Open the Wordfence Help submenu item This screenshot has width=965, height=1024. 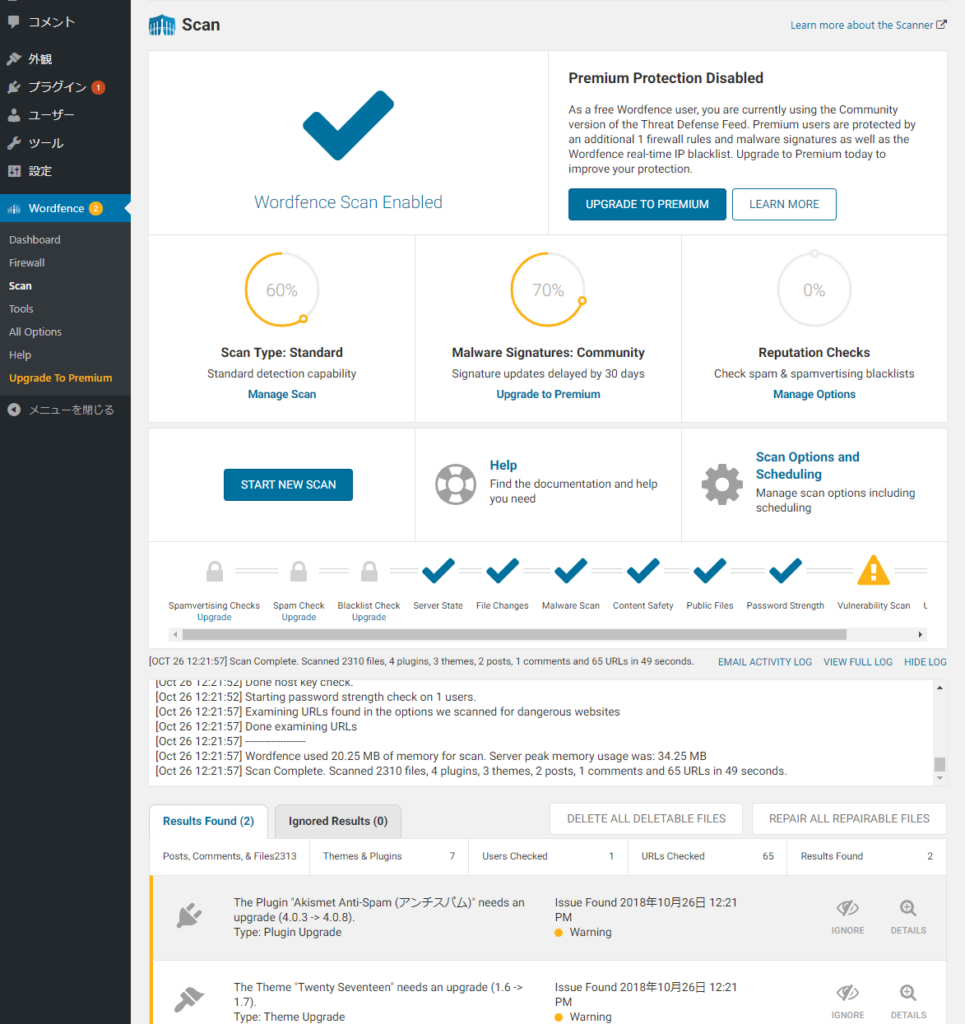pyautogui.click(x=20, y=355)
